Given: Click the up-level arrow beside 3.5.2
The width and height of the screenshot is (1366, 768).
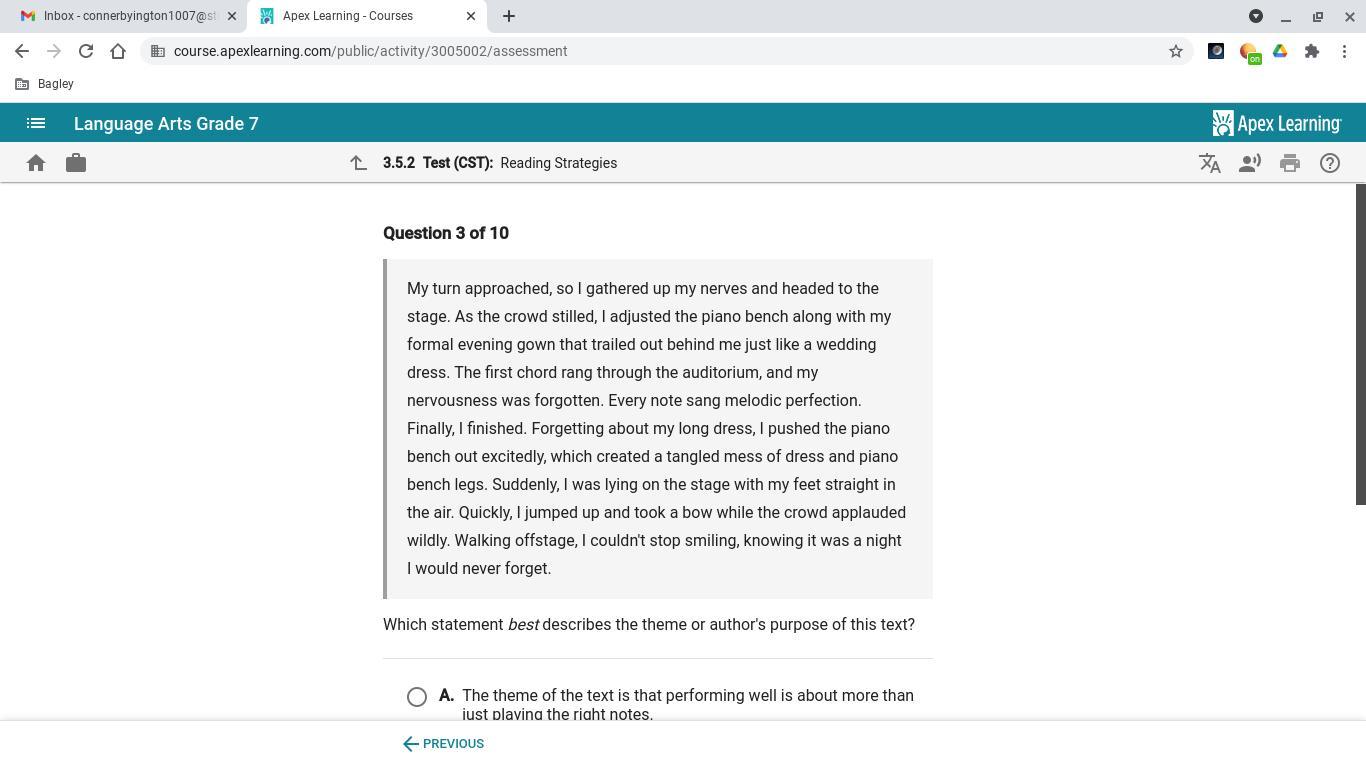Looking at the screenshot, I should click(358, 163).
